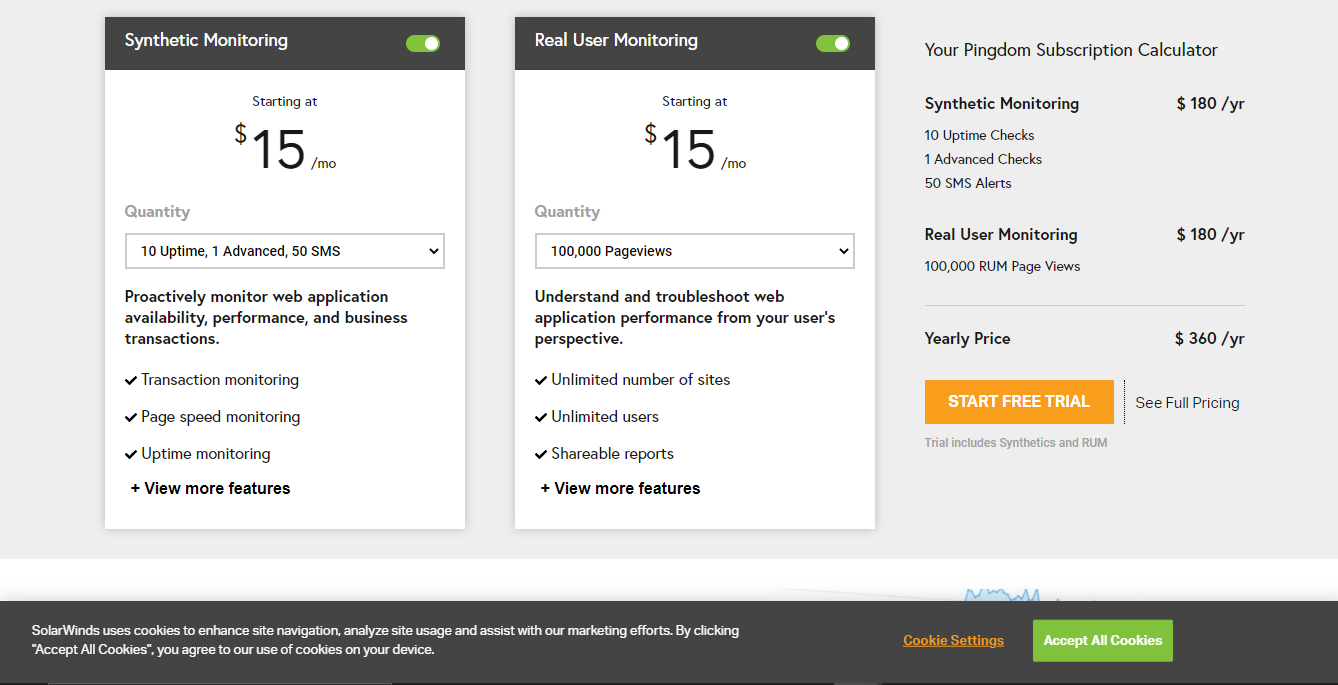The width and height of the screenshot is (1338, 685).
Task: Open the See Full Pricing link
Action: pos(1187,402)
